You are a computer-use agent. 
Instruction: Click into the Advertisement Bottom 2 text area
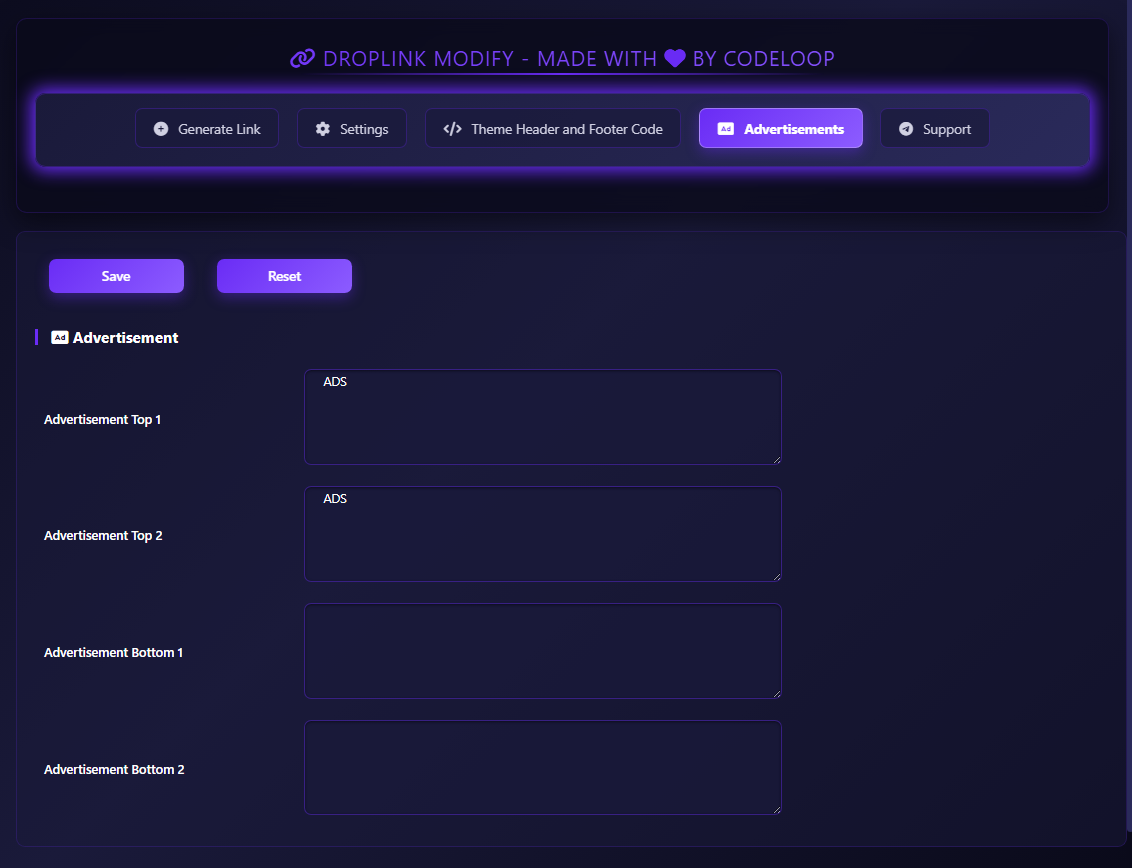[x=543, y=768]
